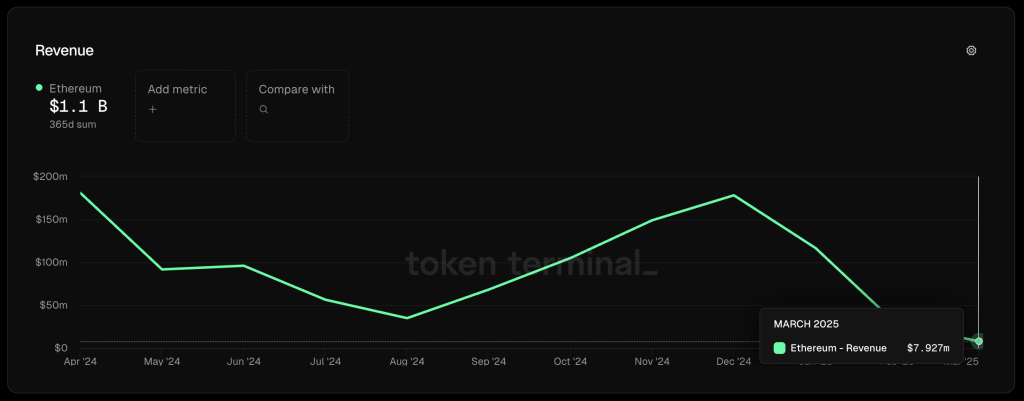Click the $1.1 B revenue total
Image resolution: width=1024 pixels, height=401 pixels.
click(78, 106)
